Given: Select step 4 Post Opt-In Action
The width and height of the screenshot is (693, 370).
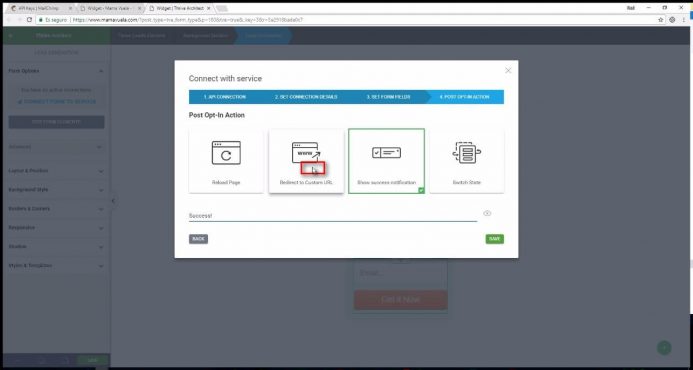Looking at the screenshot, I should click(x=464, y=97).
